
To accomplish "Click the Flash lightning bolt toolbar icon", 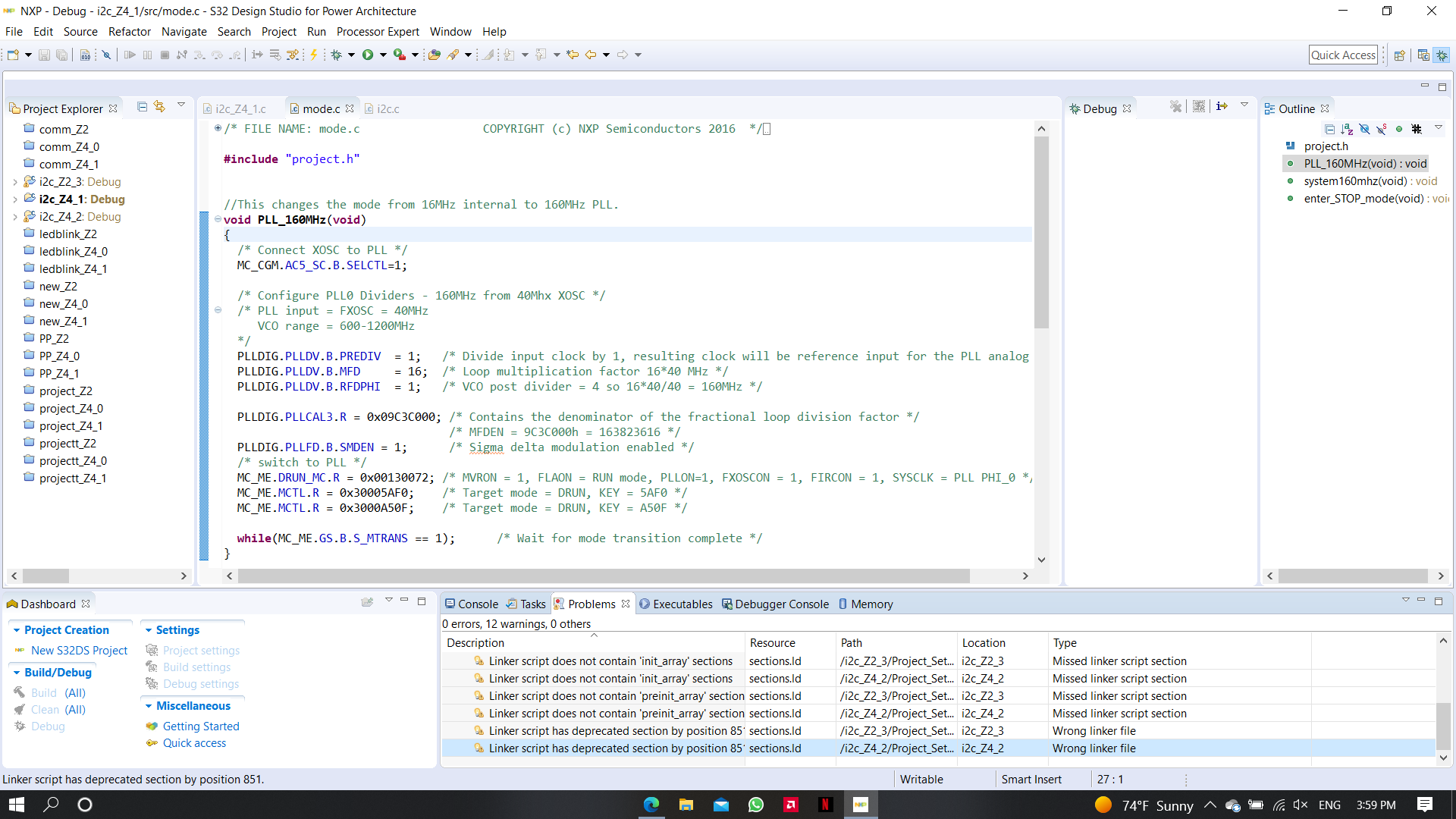I will click(x=313, y=55).
